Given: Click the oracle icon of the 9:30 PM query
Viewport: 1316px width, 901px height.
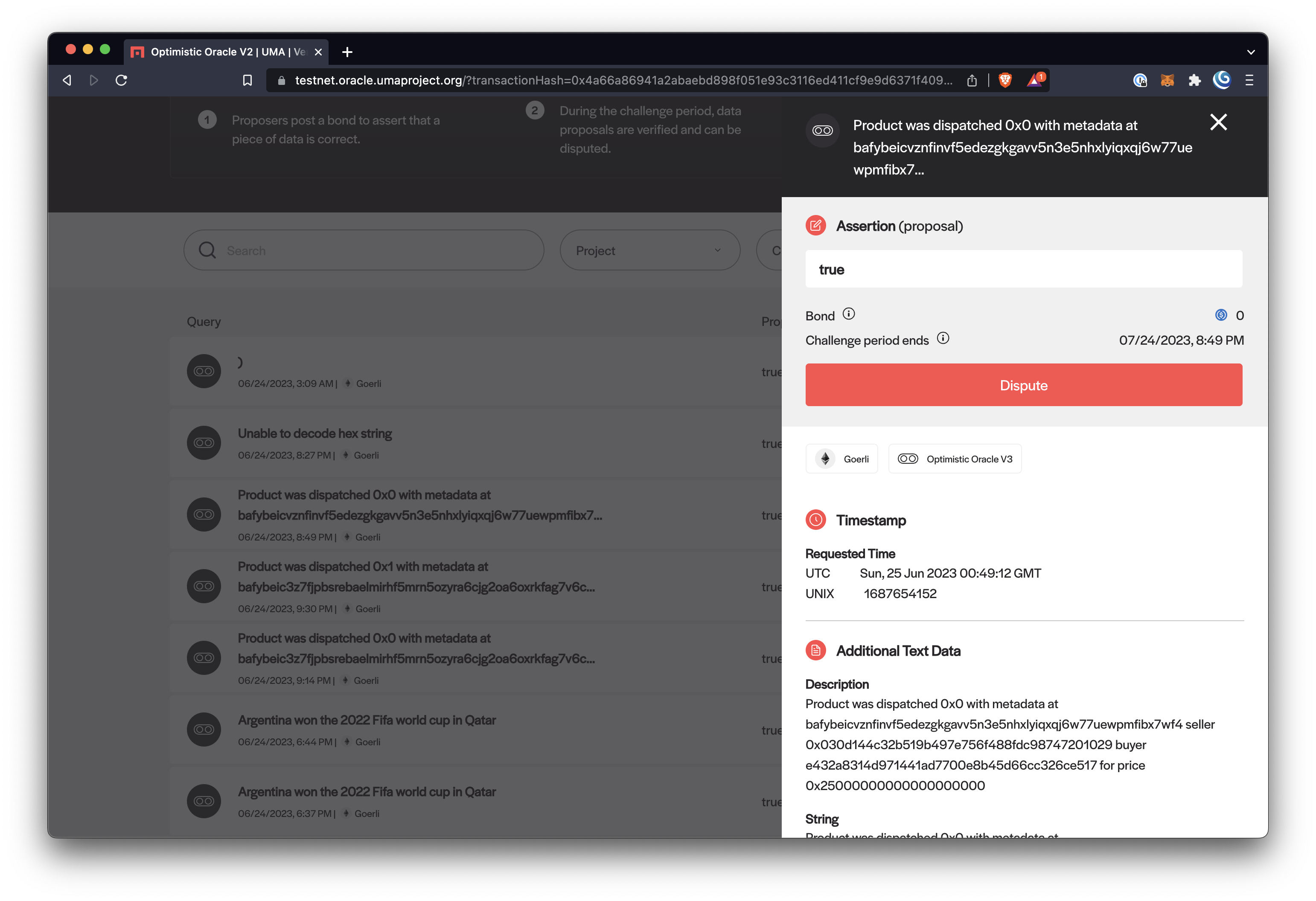Looking at the screenshot, I should click(204, 586).
